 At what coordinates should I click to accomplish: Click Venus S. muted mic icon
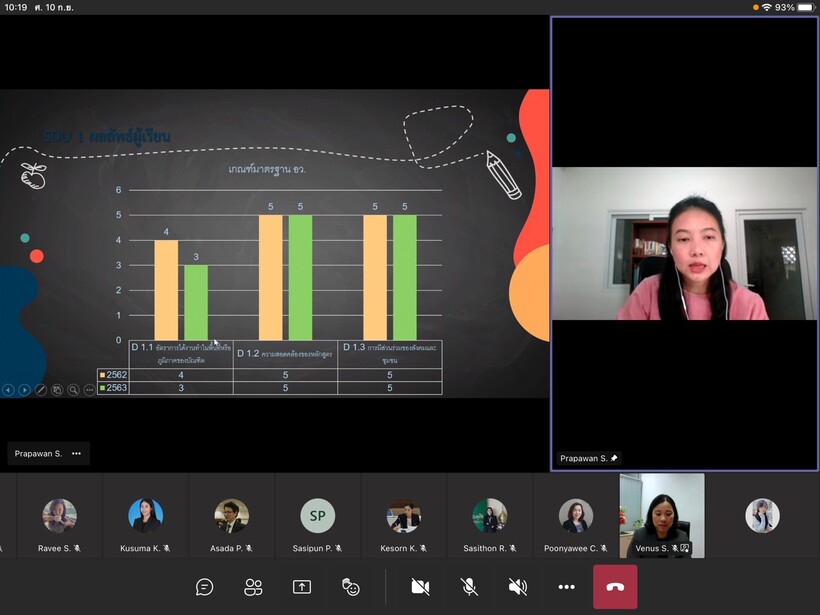675,548
